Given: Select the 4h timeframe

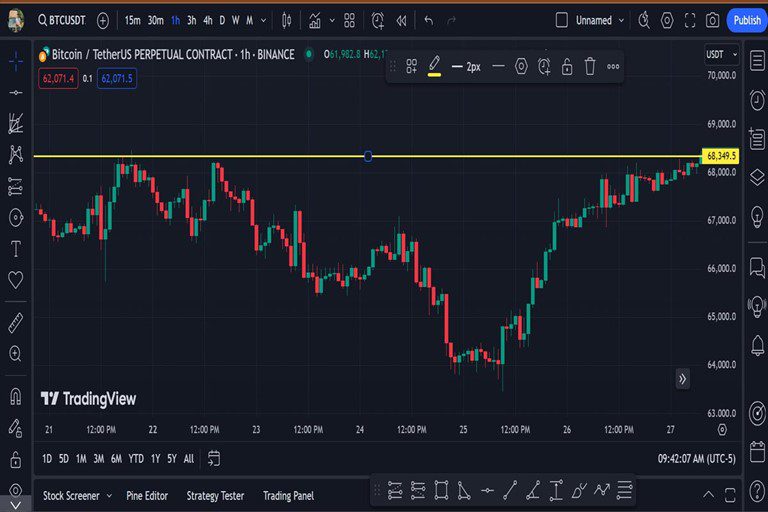Looking at the screenshot, I should point(208,20).
